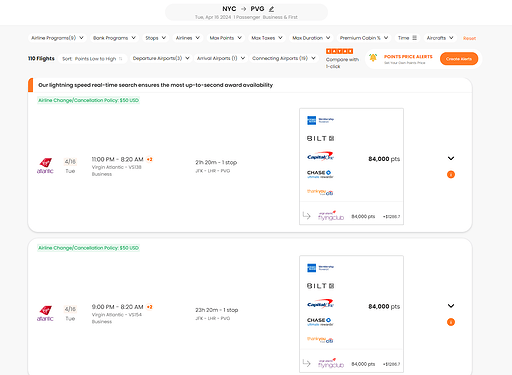The image size is (512, 375).
Task: Click the alert bell icon
Action: click(x=373, y=58)
